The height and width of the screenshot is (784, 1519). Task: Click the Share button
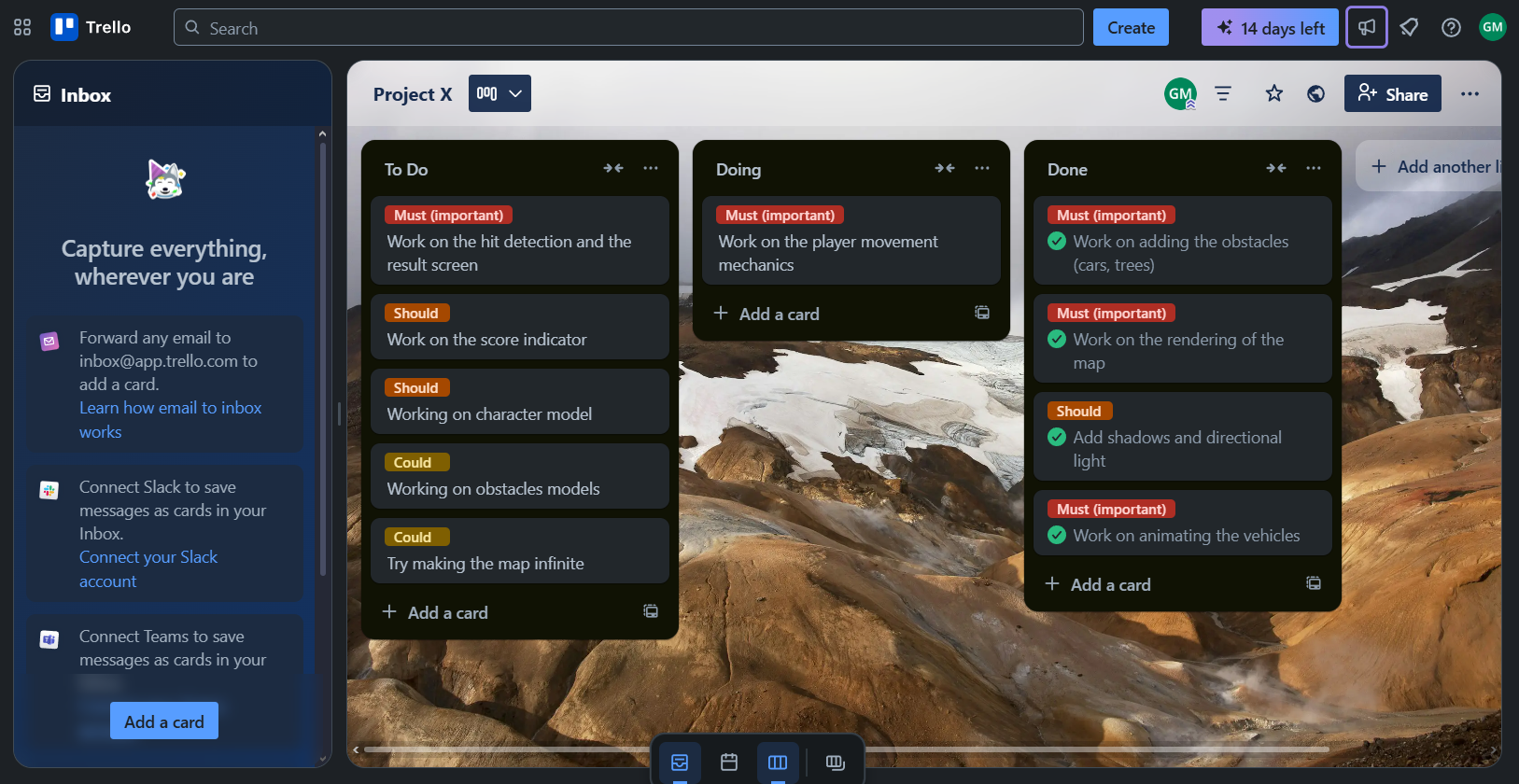coord(1392,93)
